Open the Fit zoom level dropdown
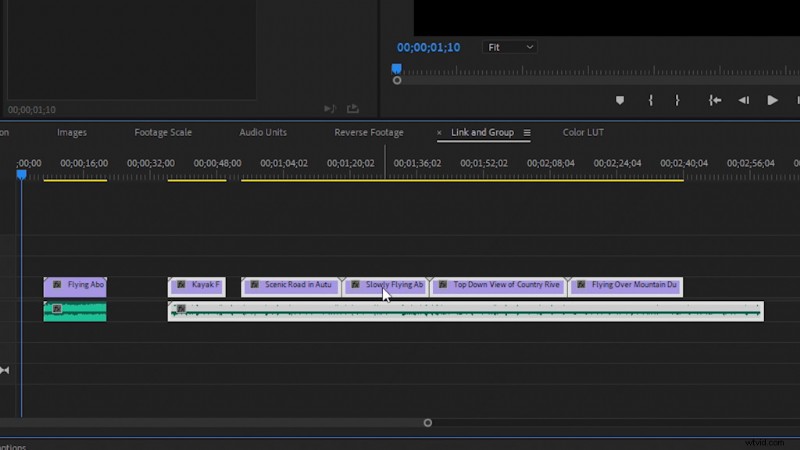This screenshot has width=800, height=450. [x=510, y=47]
